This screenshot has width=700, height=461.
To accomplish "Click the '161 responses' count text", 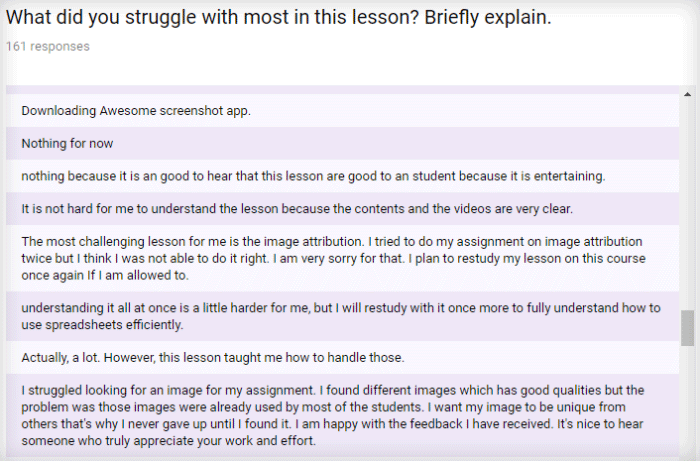I will [48, 46].
